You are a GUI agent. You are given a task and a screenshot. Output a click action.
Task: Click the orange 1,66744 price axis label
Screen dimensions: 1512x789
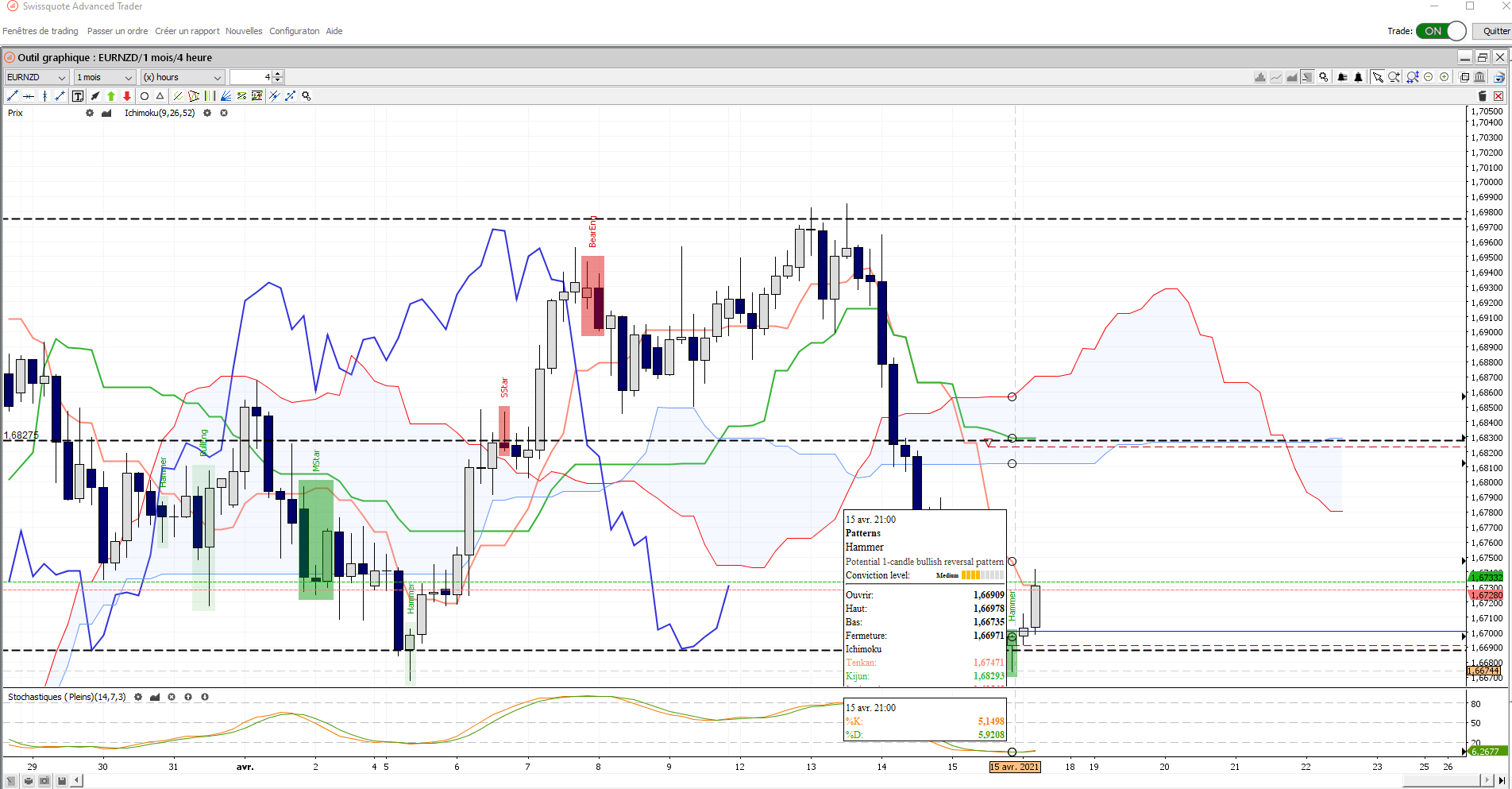(1483, 671)
